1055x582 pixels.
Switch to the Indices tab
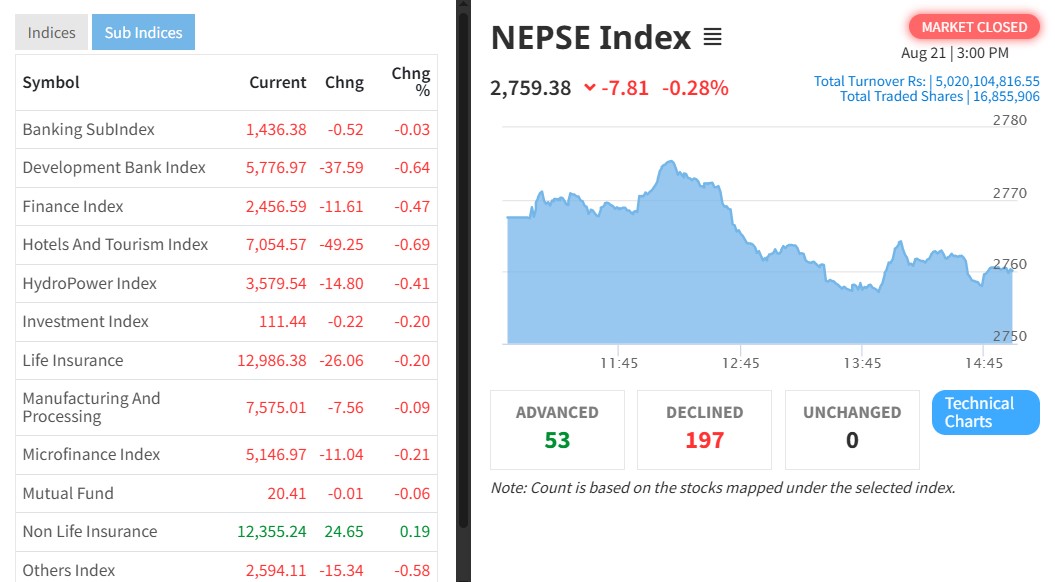click(51, 33)
